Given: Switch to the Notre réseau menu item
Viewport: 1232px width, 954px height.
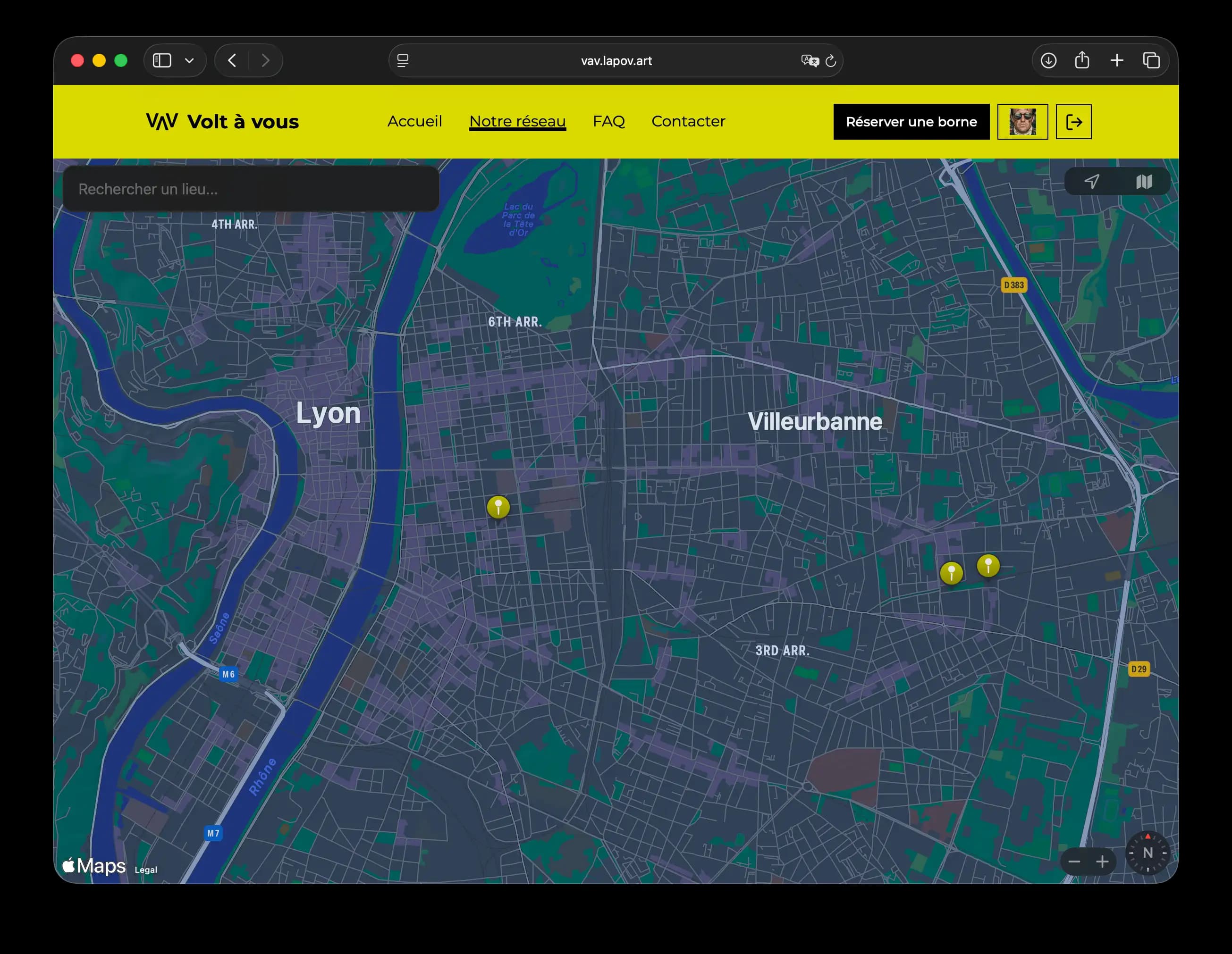Looking at the screenshot, I should click(518, 121).
